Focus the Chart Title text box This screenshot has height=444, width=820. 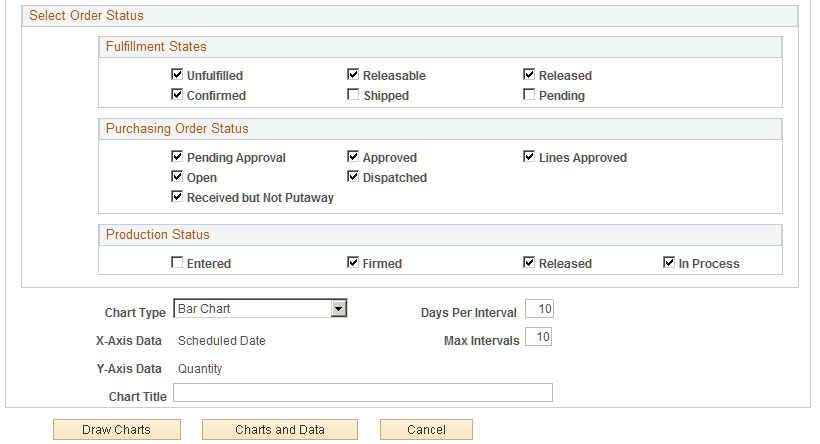coord(362,393)
